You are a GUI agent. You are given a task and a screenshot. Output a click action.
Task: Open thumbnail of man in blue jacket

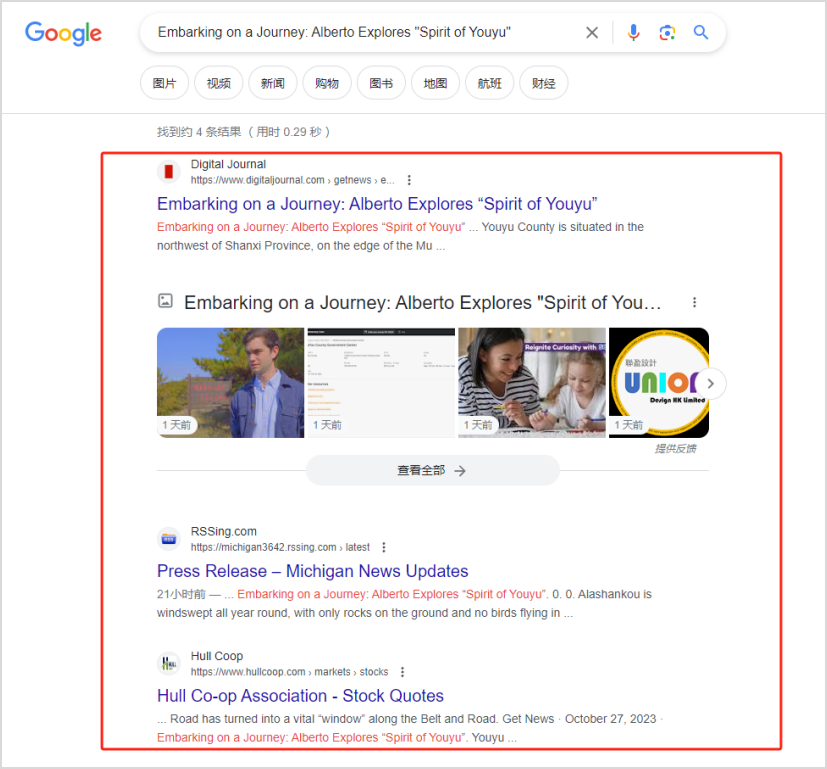[230, 382]
